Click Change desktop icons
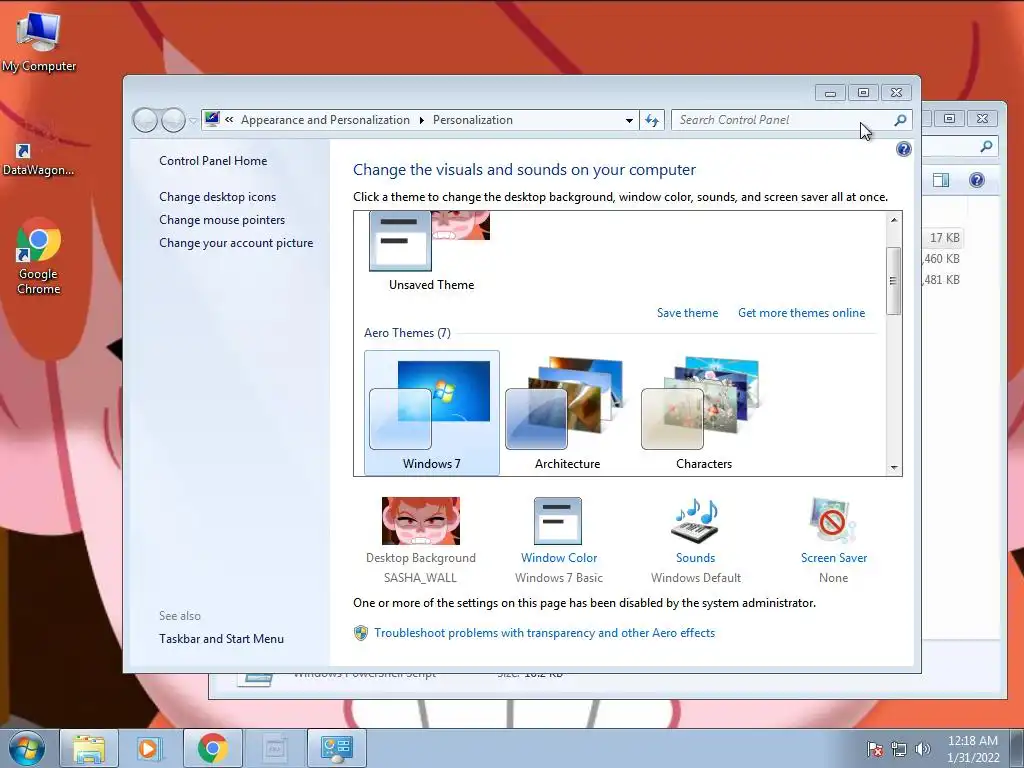The width and height of the screenshot is (1024, 768). click(x=217, y=197)
